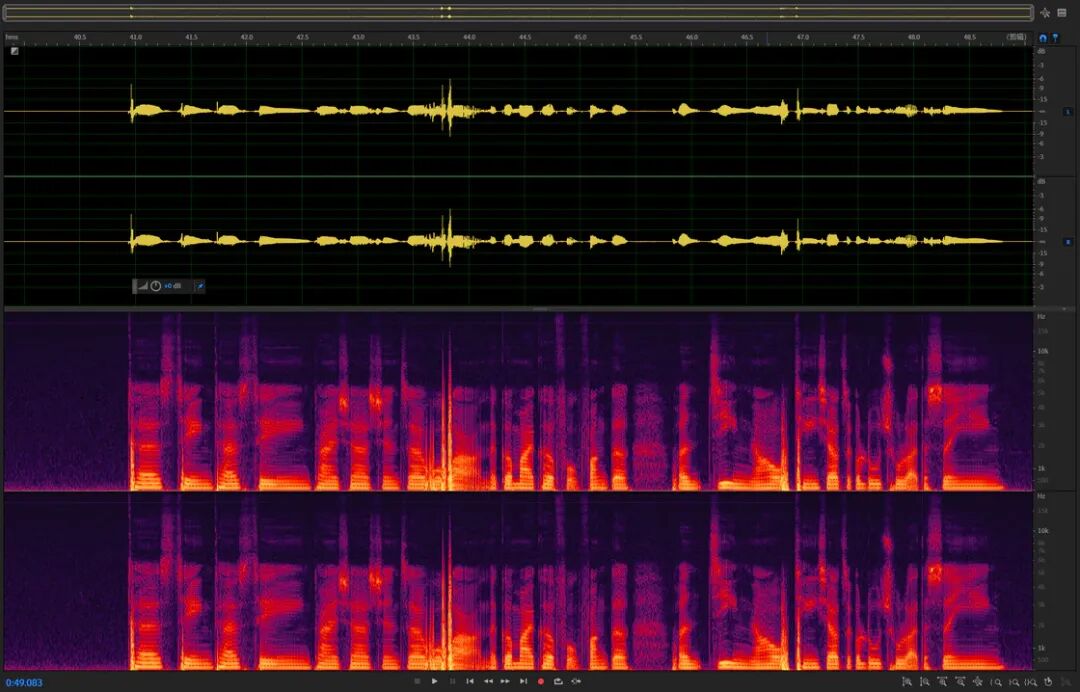This screenshot has width=1080, height=692.
Task: Click the Stop button in transport controls
Action: pyautogui.click(x=417, y=682)
